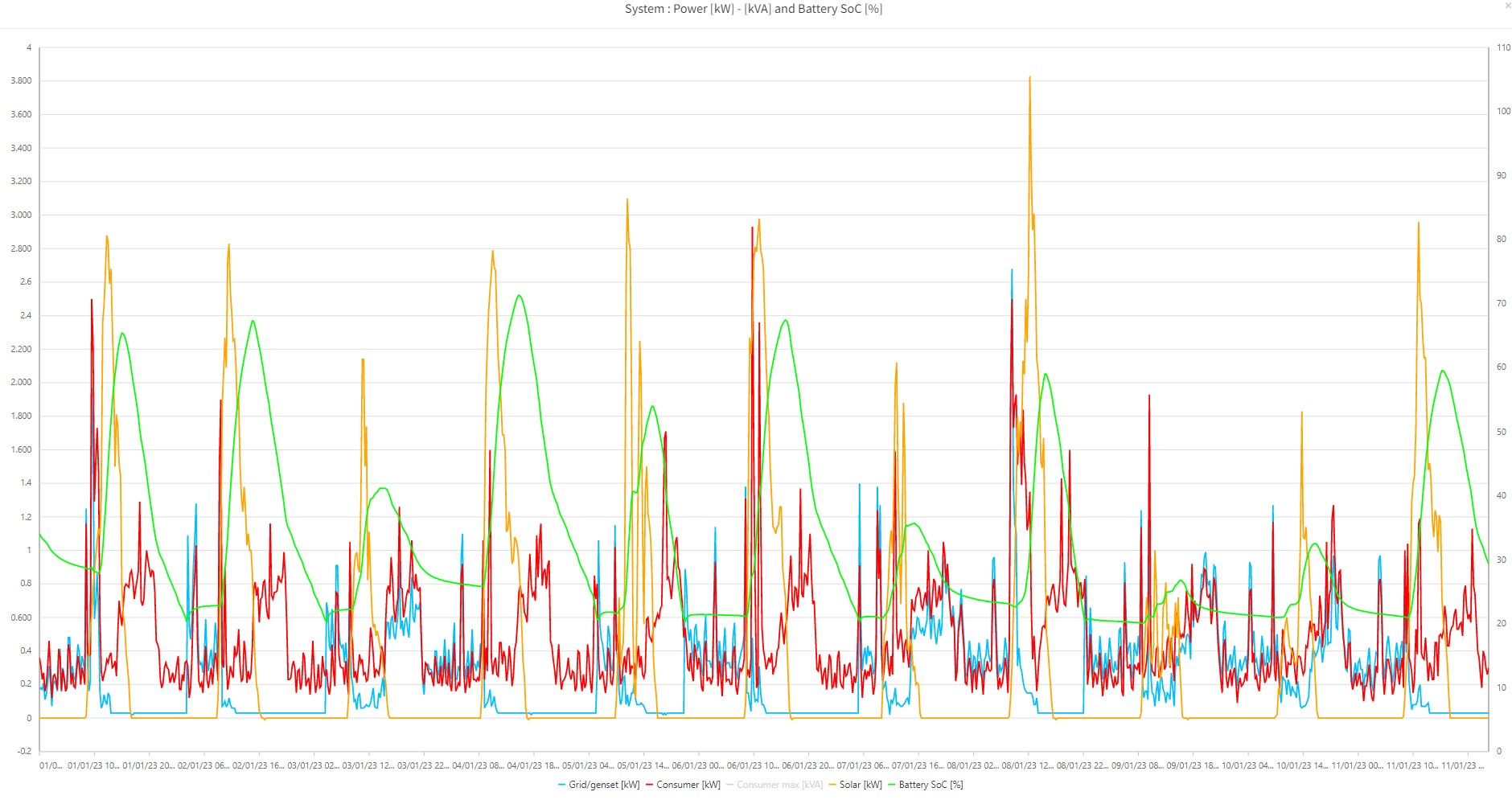Click the x-axis label "09/01/23 08..."
The height and width of the screenshot is (800, 1512).
[x=1138, y=765]
